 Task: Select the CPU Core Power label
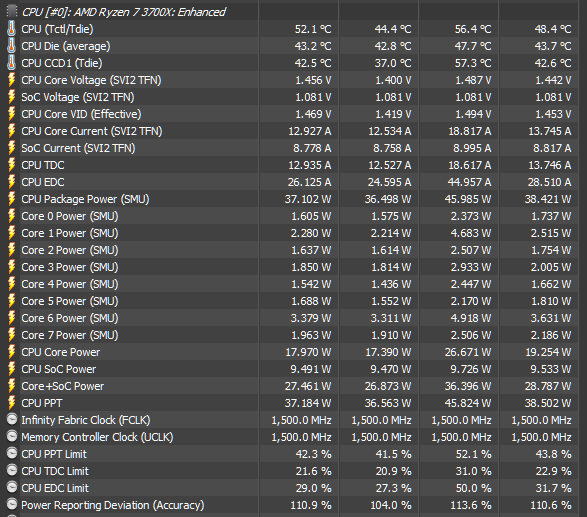[x=61, y=352]
